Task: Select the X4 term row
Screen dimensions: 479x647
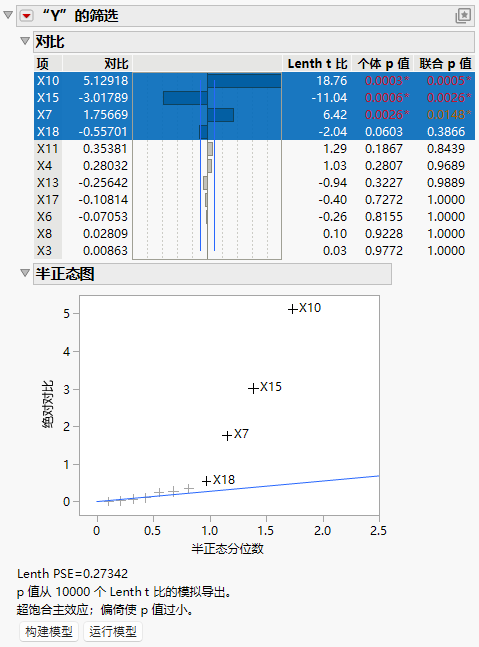Action: (254, 165)
